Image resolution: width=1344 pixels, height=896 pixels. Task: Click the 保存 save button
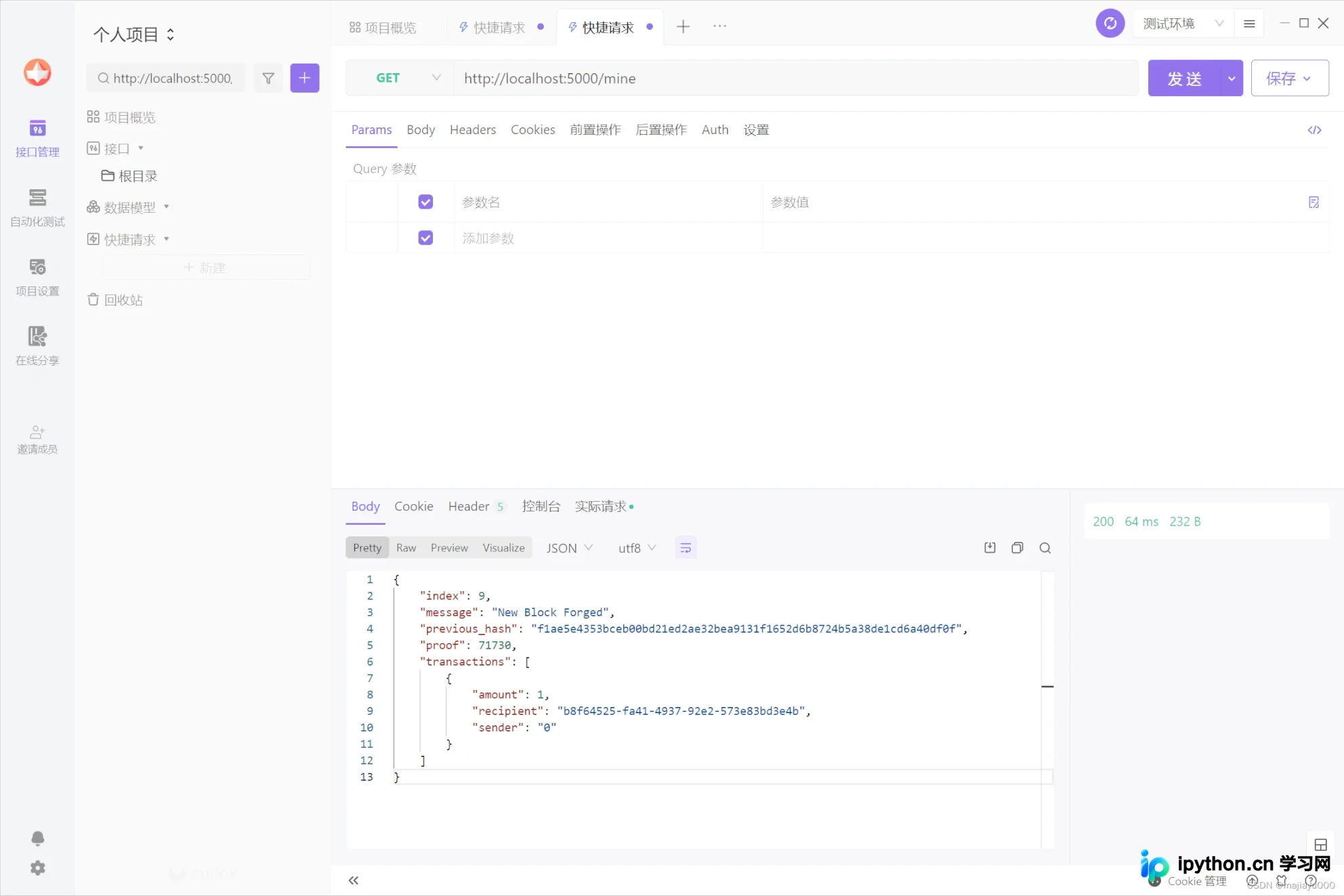(x=1289, y=78)
